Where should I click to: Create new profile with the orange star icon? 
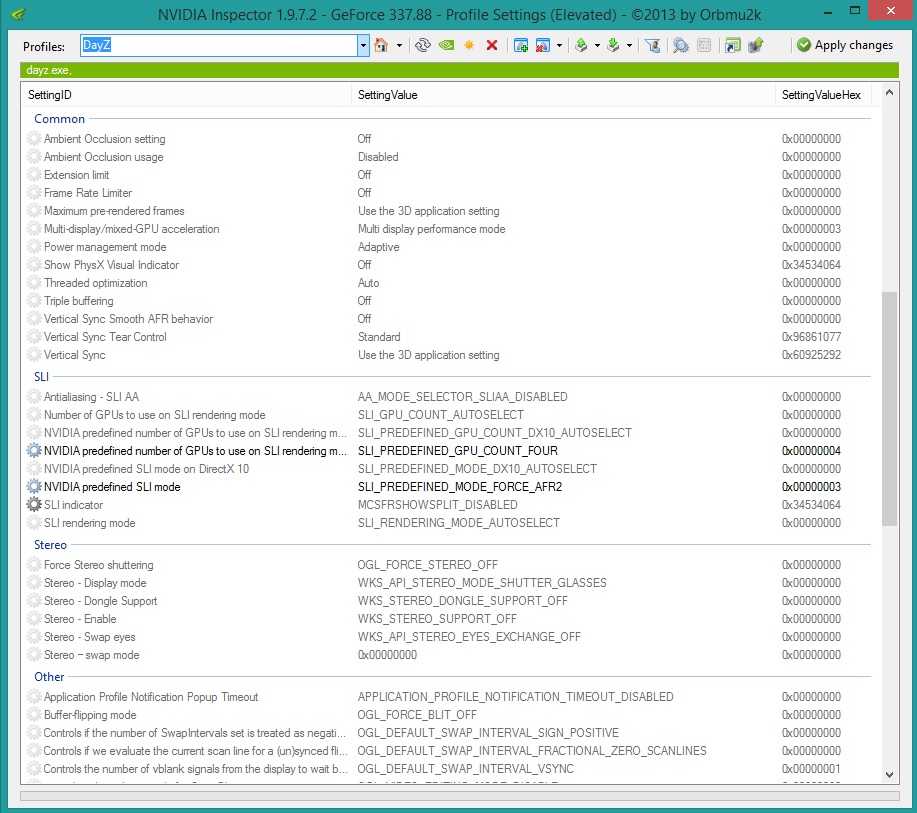(x=469, y=45)
